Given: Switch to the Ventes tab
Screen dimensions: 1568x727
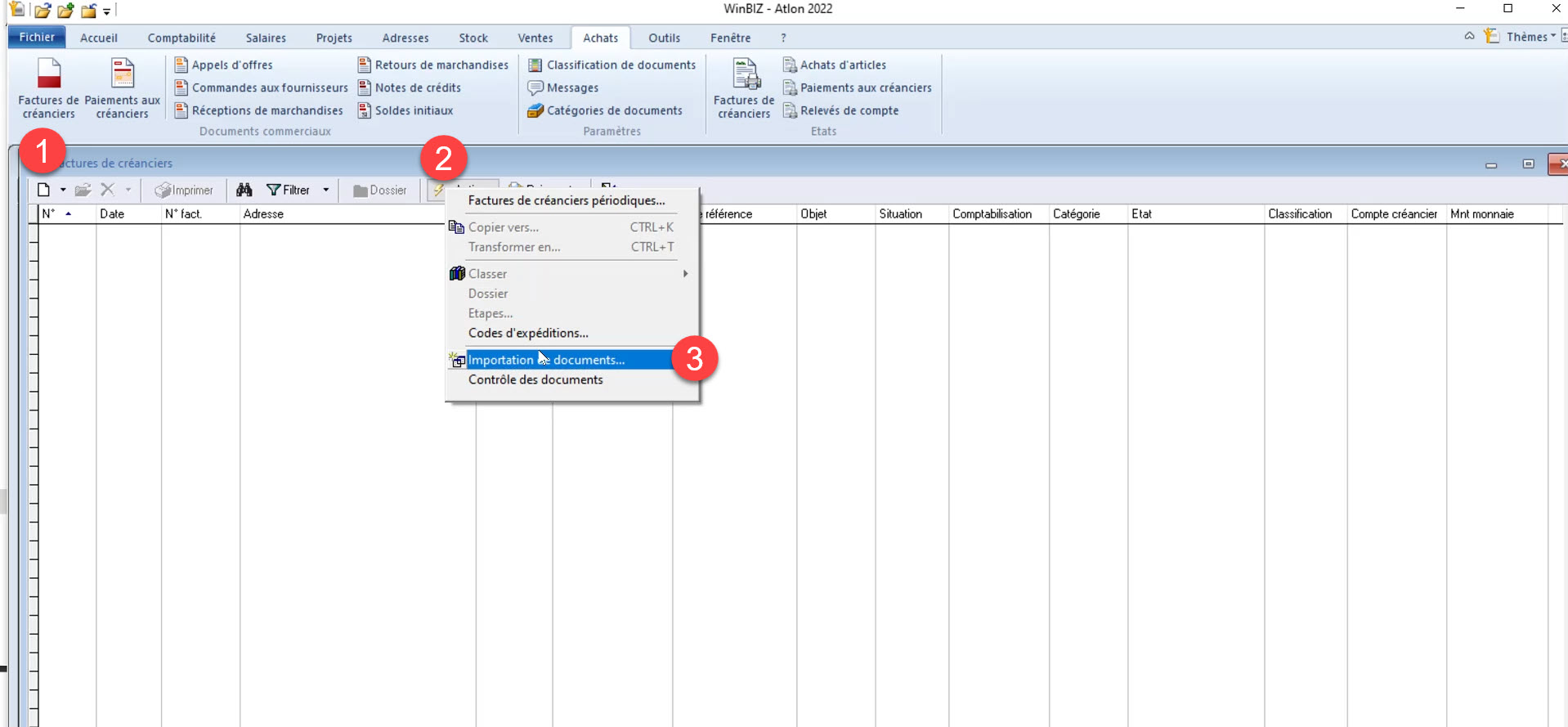Looking at the screenshot, I should pyautogui.click(x=535, y=38).
